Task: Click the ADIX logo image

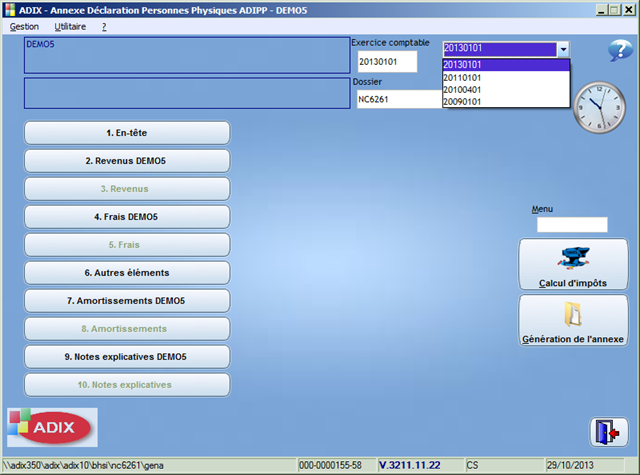Action: tap(52, 427)
